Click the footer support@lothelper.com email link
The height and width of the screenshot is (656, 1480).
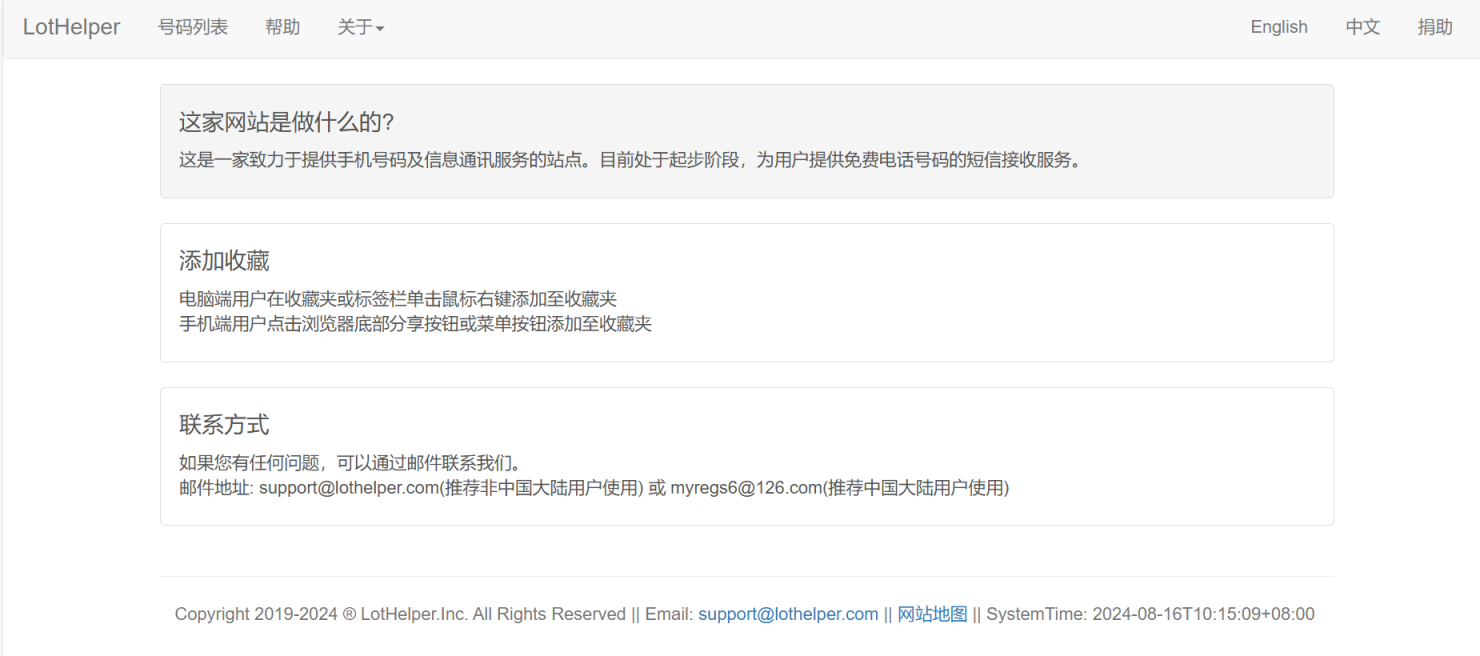point(788,614)
